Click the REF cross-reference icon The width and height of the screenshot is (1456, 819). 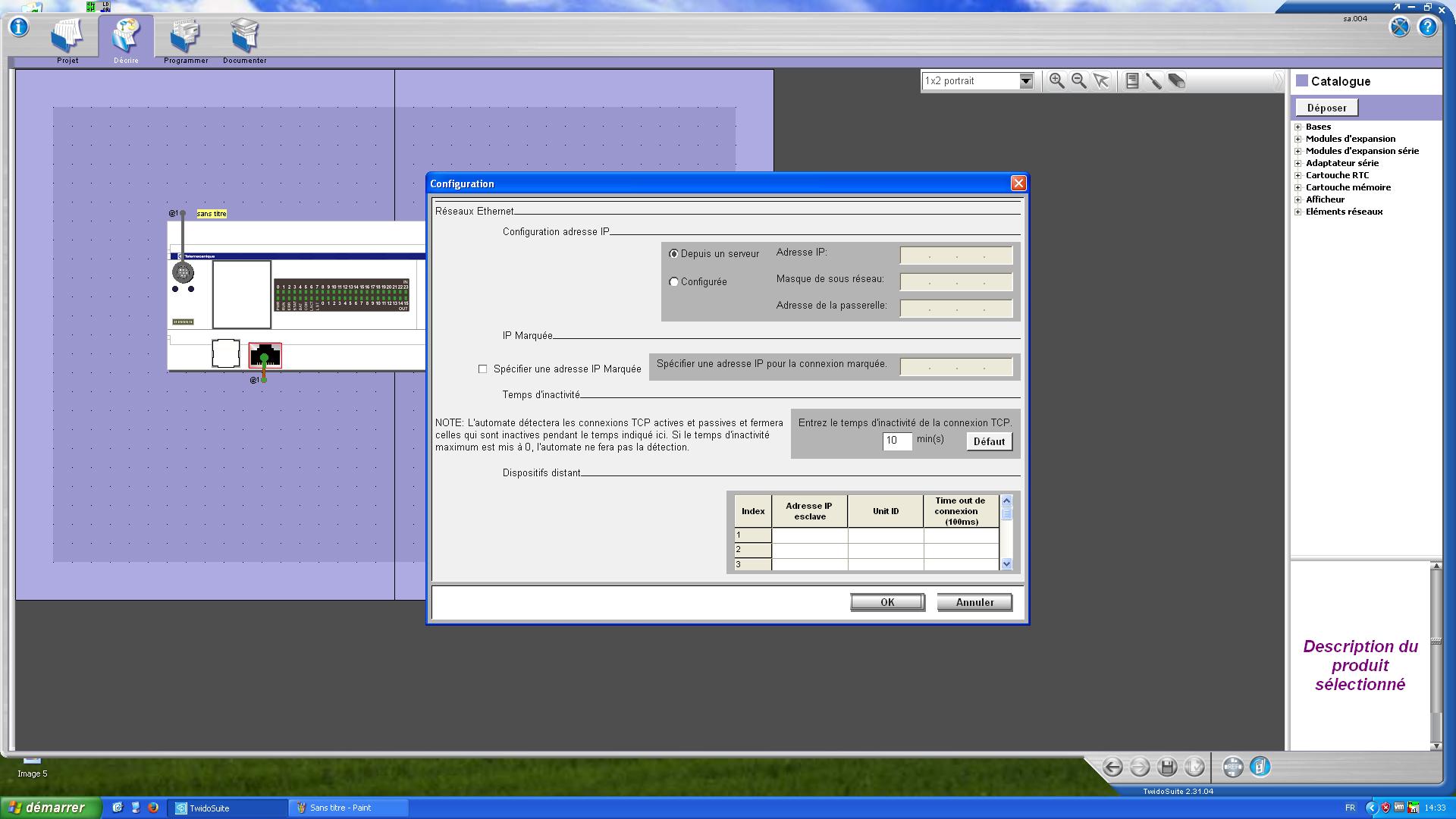(1232, 767)
